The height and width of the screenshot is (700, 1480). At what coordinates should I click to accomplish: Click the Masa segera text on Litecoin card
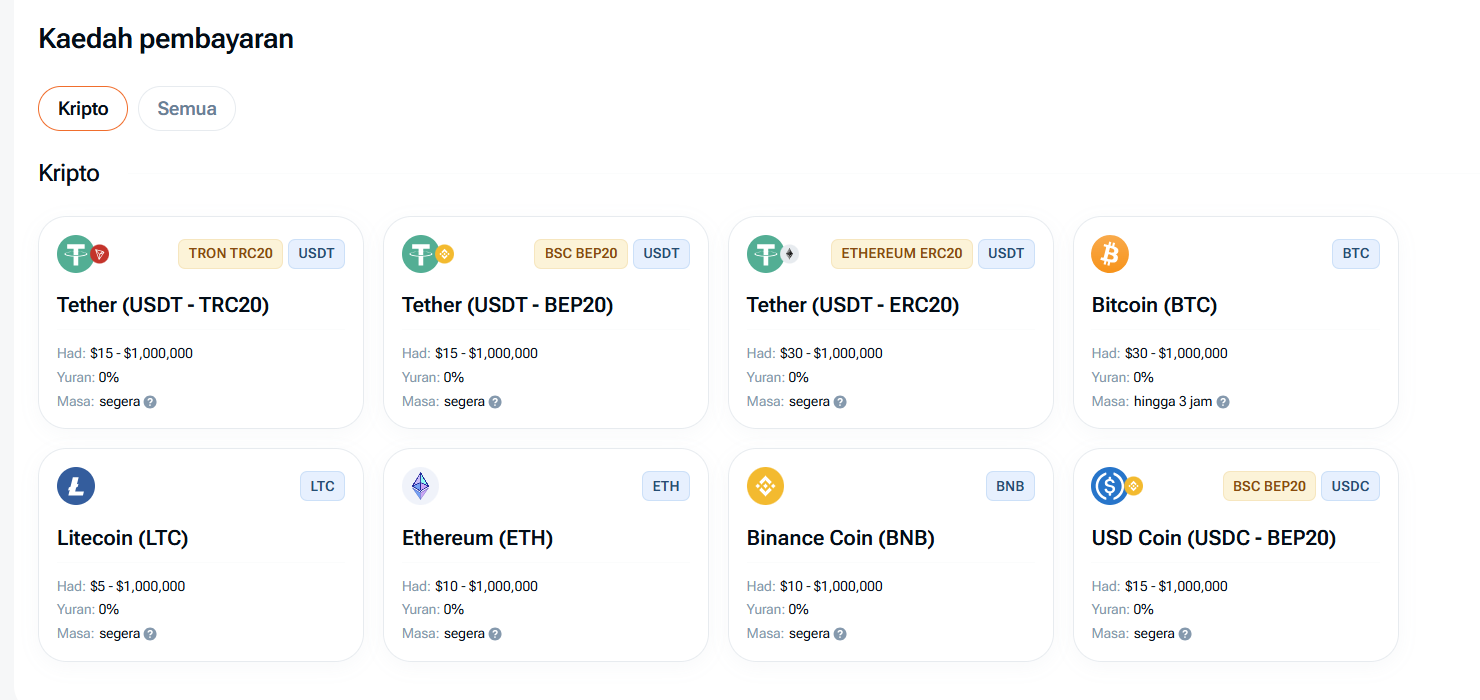pyautogui.click(x=98, y=634)
